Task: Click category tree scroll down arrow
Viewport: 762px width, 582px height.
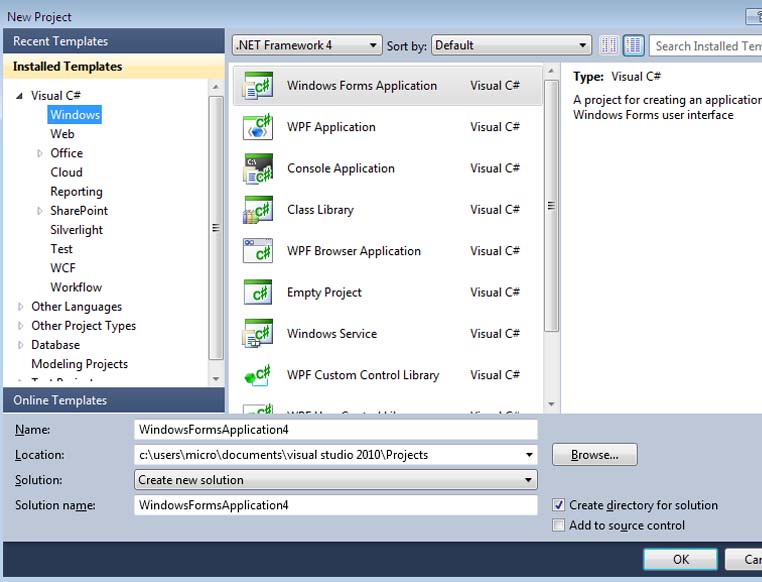Action: [216, 379]
